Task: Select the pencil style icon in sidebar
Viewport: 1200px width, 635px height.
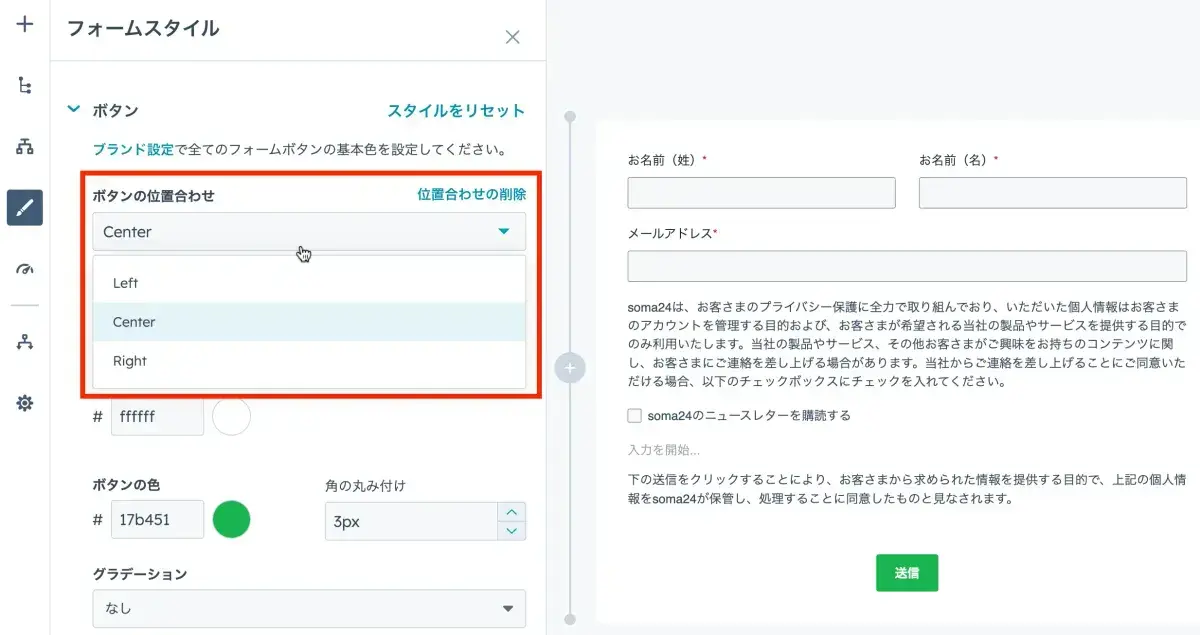Action: pyautogui.click(x=25, y=208)
